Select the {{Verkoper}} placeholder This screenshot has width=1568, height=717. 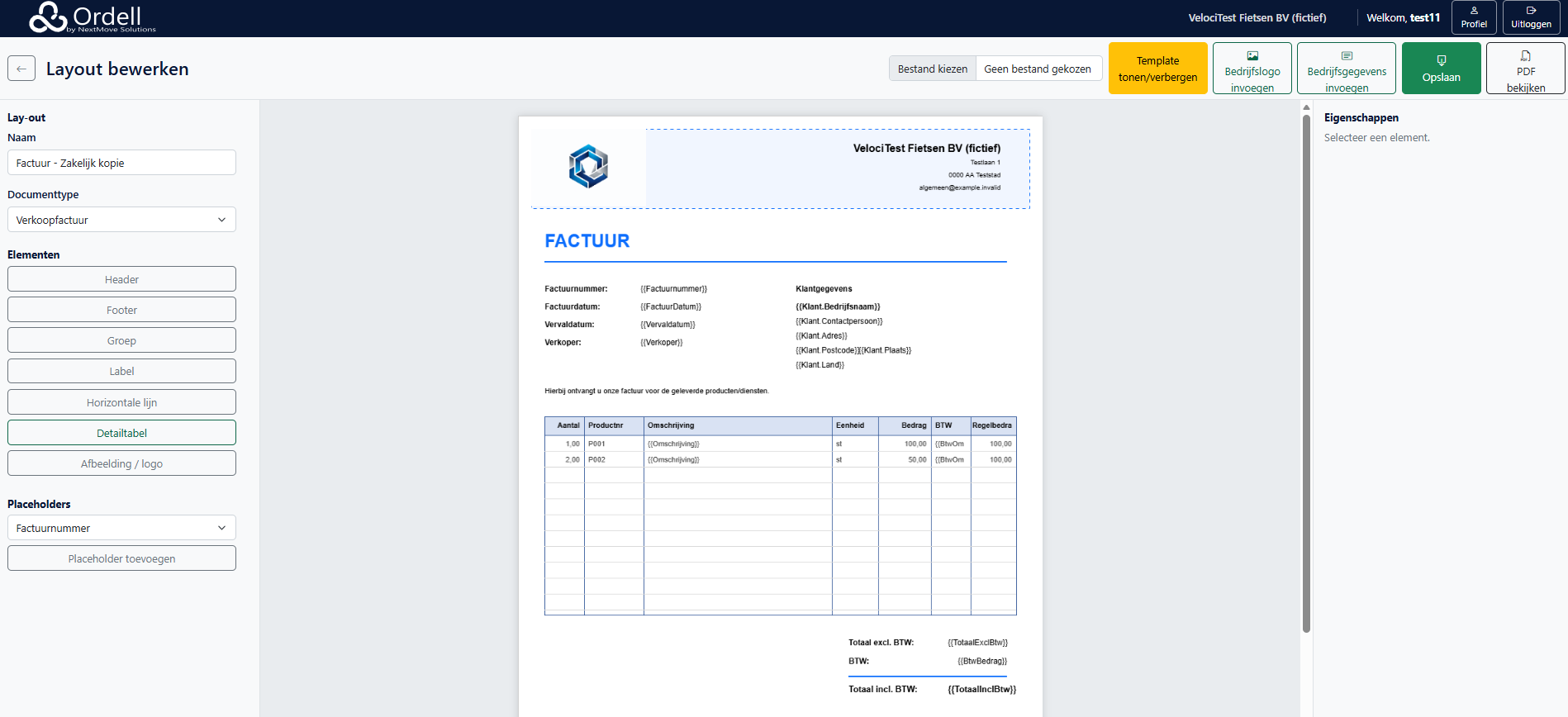pos(661,342)
